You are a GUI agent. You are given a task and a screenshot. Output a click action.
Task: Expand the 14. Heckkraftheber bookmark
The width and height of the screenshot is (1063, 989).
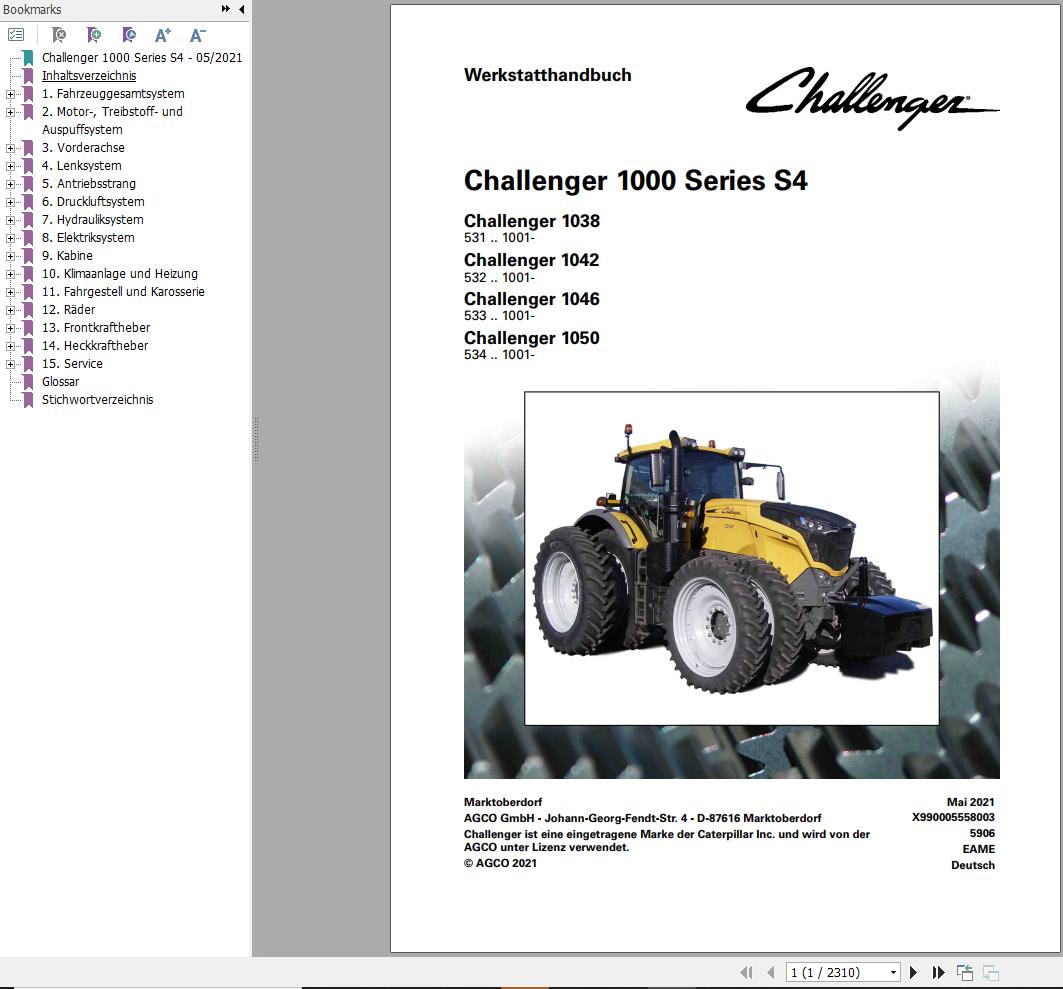coord(10,346)
